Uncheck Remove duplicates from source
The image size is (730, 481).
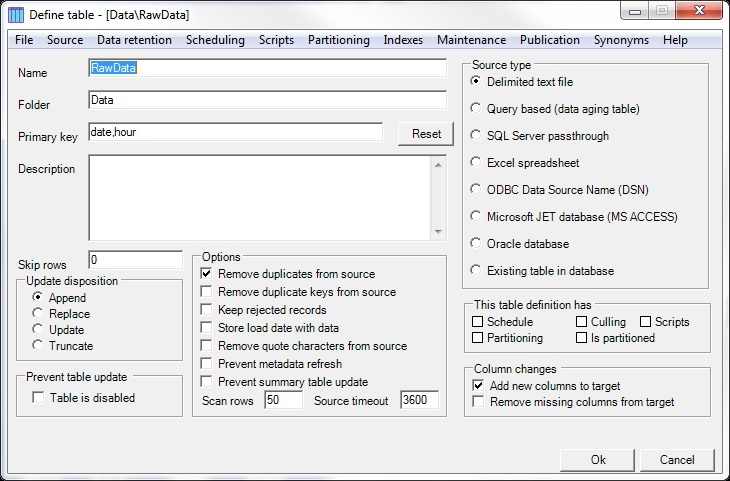207,274
